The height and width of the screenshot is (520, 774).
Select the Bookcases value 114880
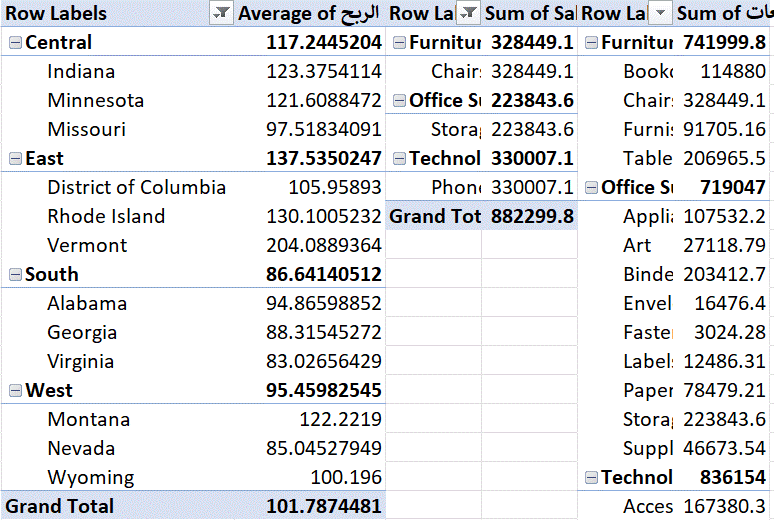733,72
